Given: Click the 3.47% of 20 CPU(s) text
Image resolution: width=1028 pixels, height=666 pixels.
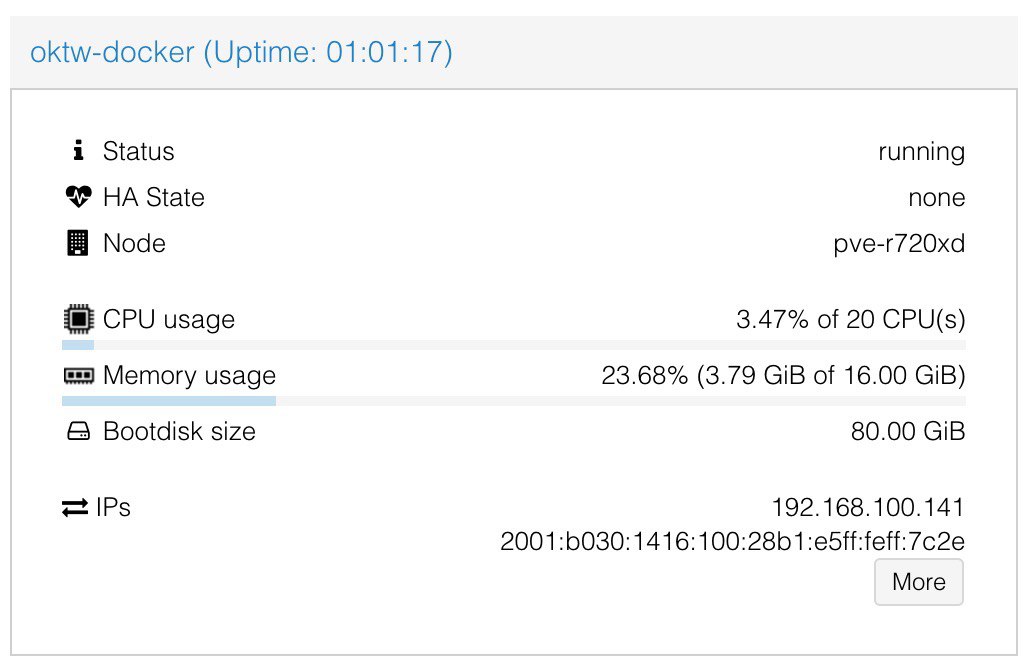Looking at the screenshot, I should click(x=850, y=319).
